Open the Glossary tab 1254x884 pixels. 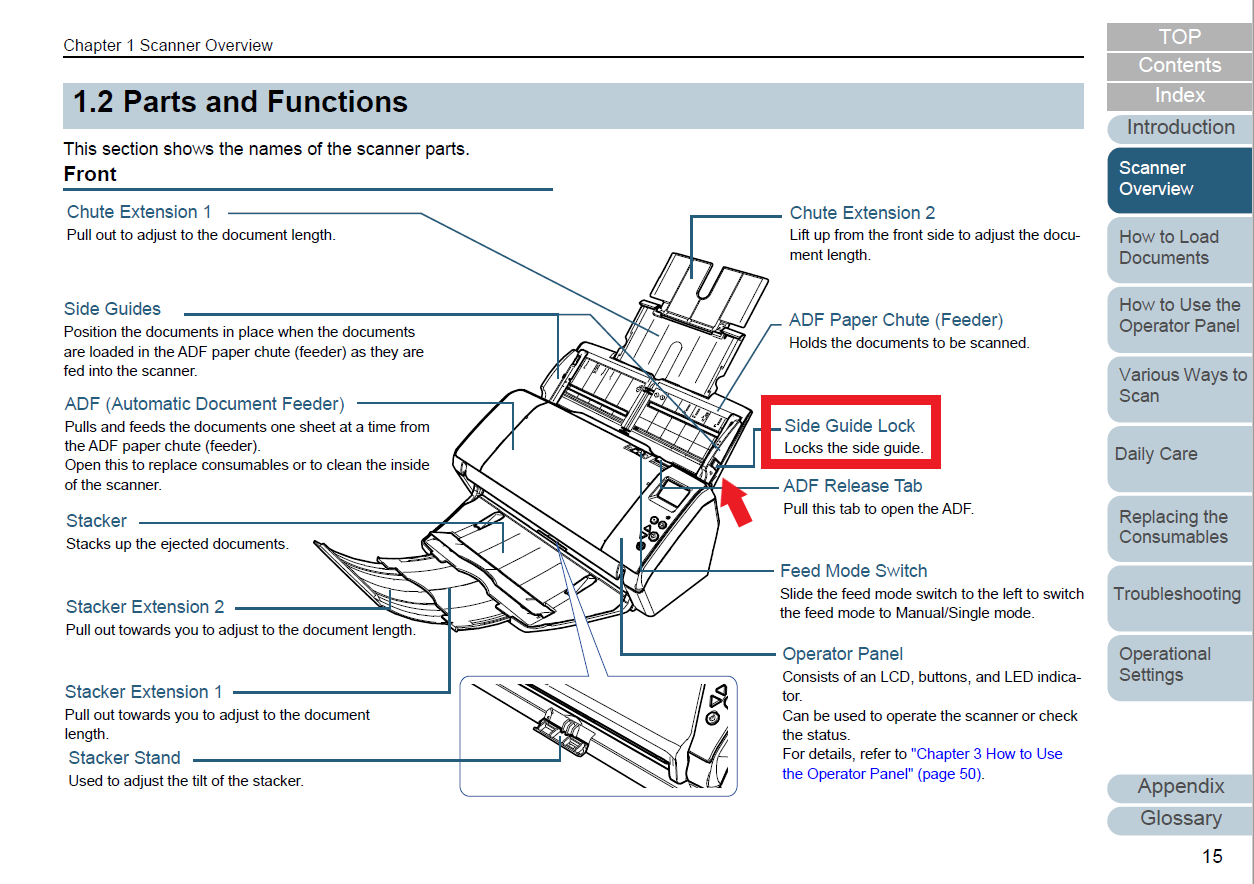pos(1179,819)
